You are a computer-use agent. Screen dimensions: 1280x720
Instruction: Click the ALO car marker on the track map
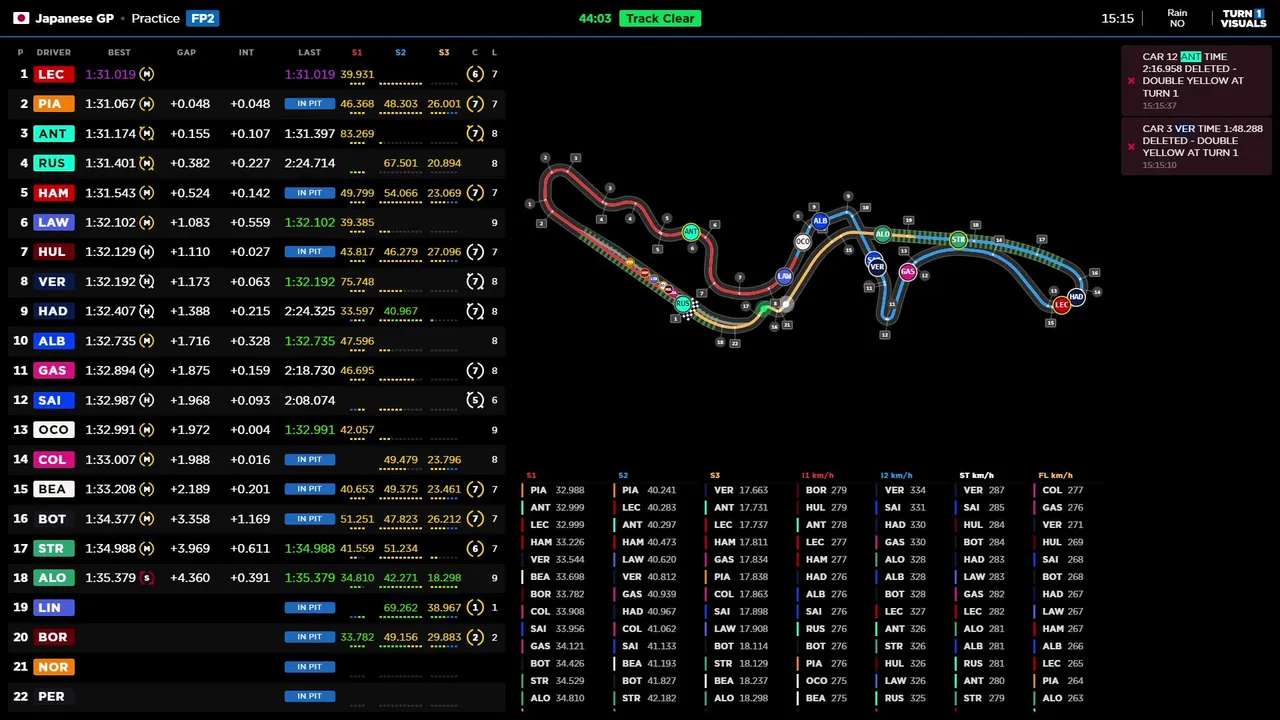882,234
